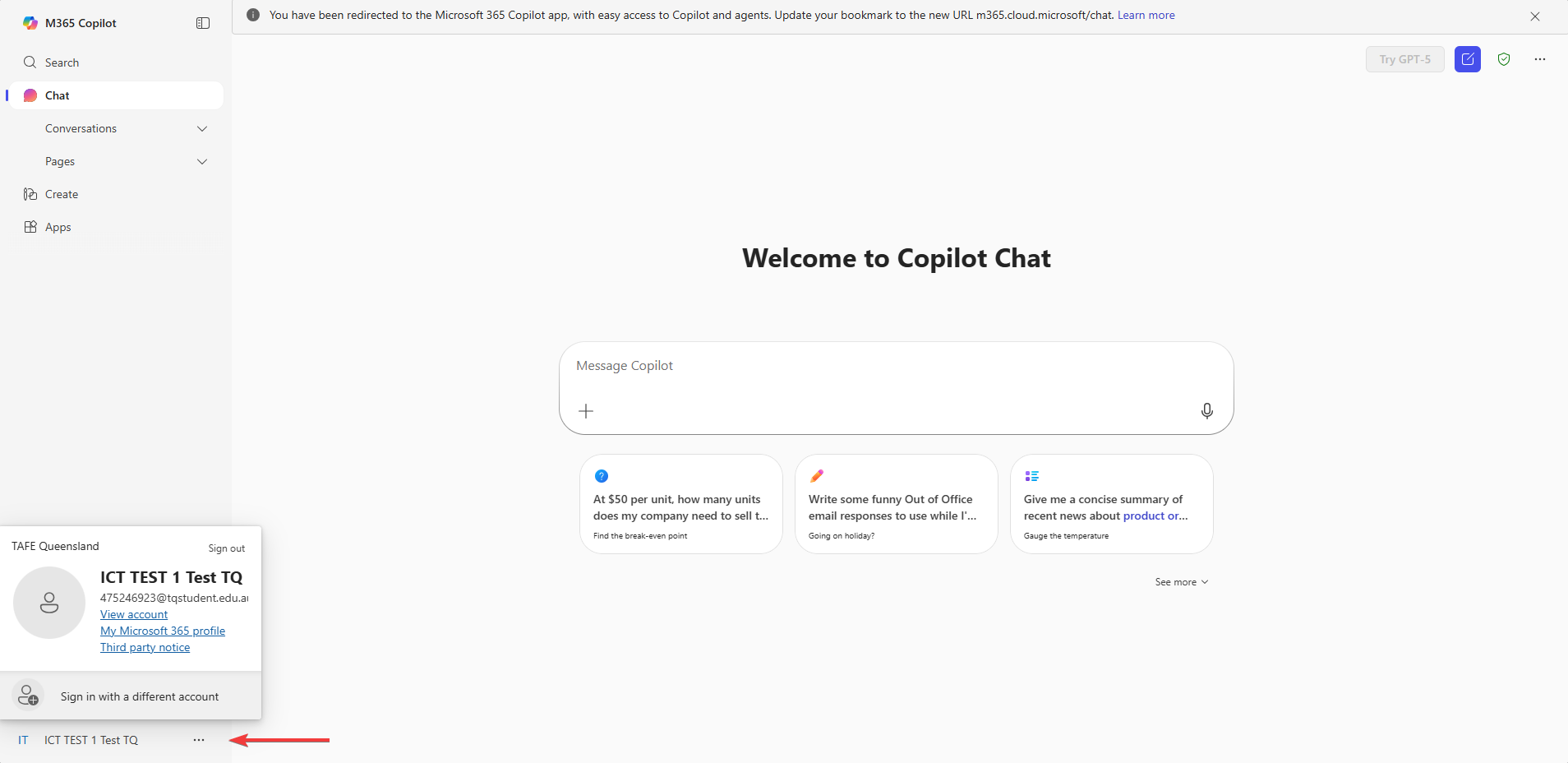Expand the Conversations section chevron

[202, 128]
